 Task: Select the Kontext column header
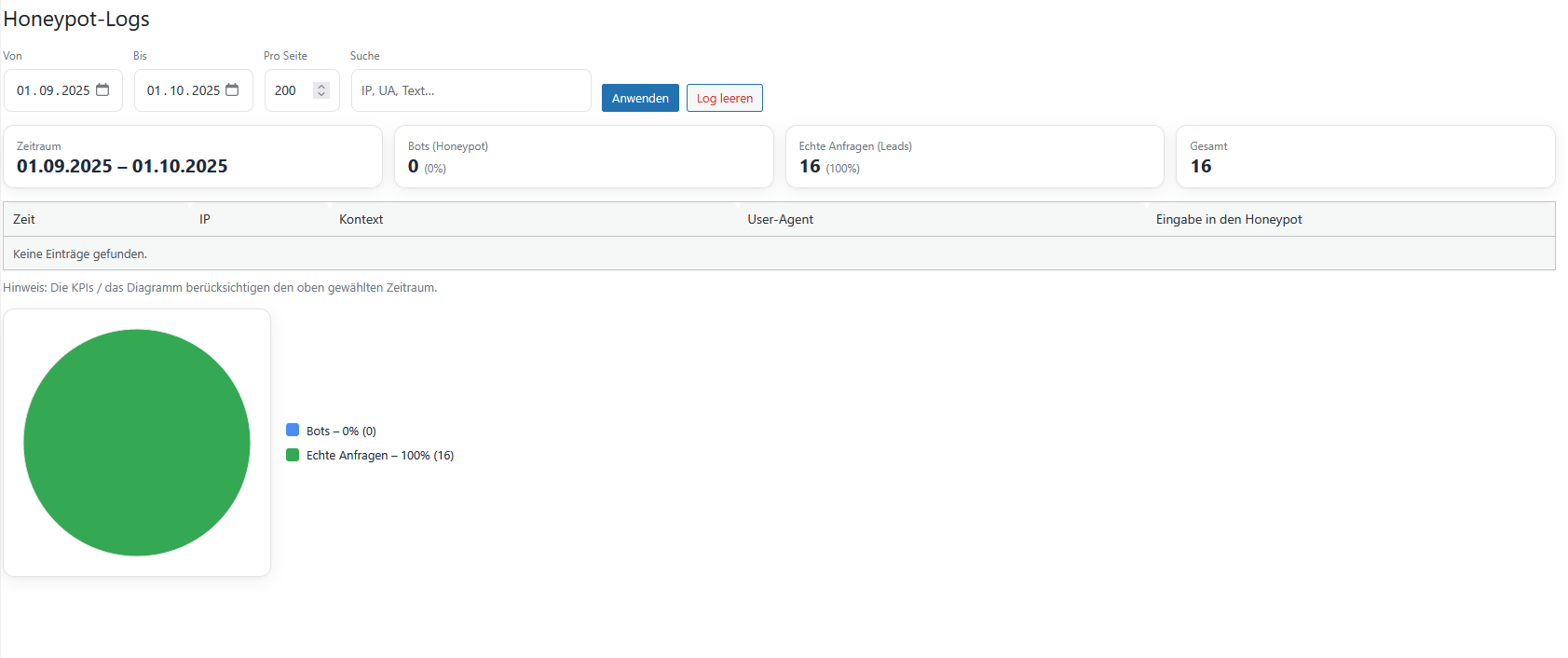pyautogui.click(x=361, y=219)
